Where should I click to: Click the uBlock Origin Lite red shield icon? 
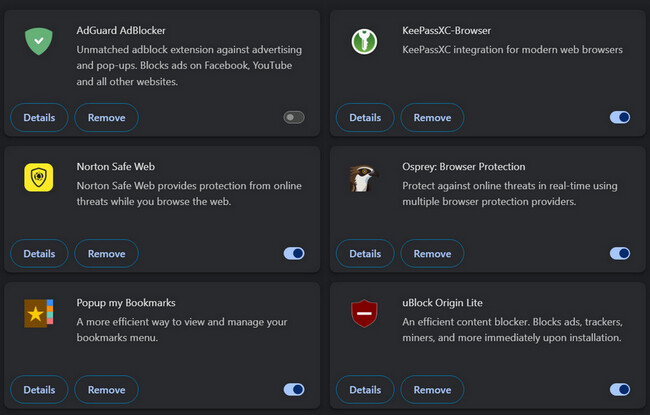(364, 313)
